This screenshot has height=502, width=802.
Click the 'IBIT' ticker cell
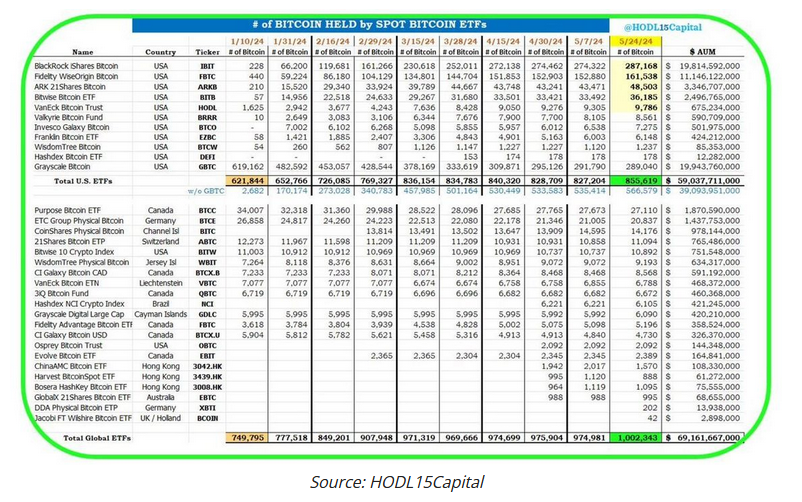(207, 67)
